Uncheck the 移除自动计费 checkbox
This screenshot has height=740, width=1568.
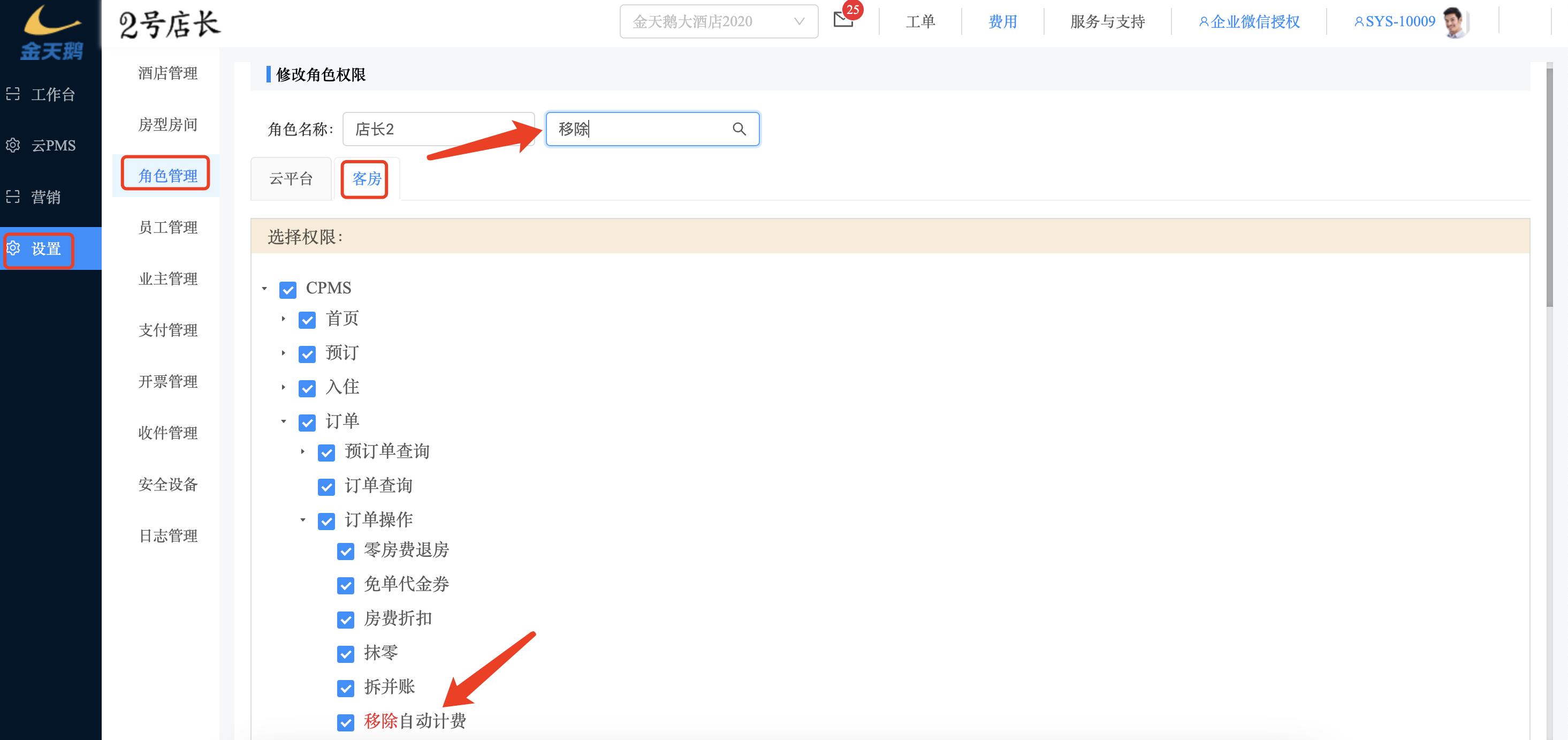coord(346,722)
